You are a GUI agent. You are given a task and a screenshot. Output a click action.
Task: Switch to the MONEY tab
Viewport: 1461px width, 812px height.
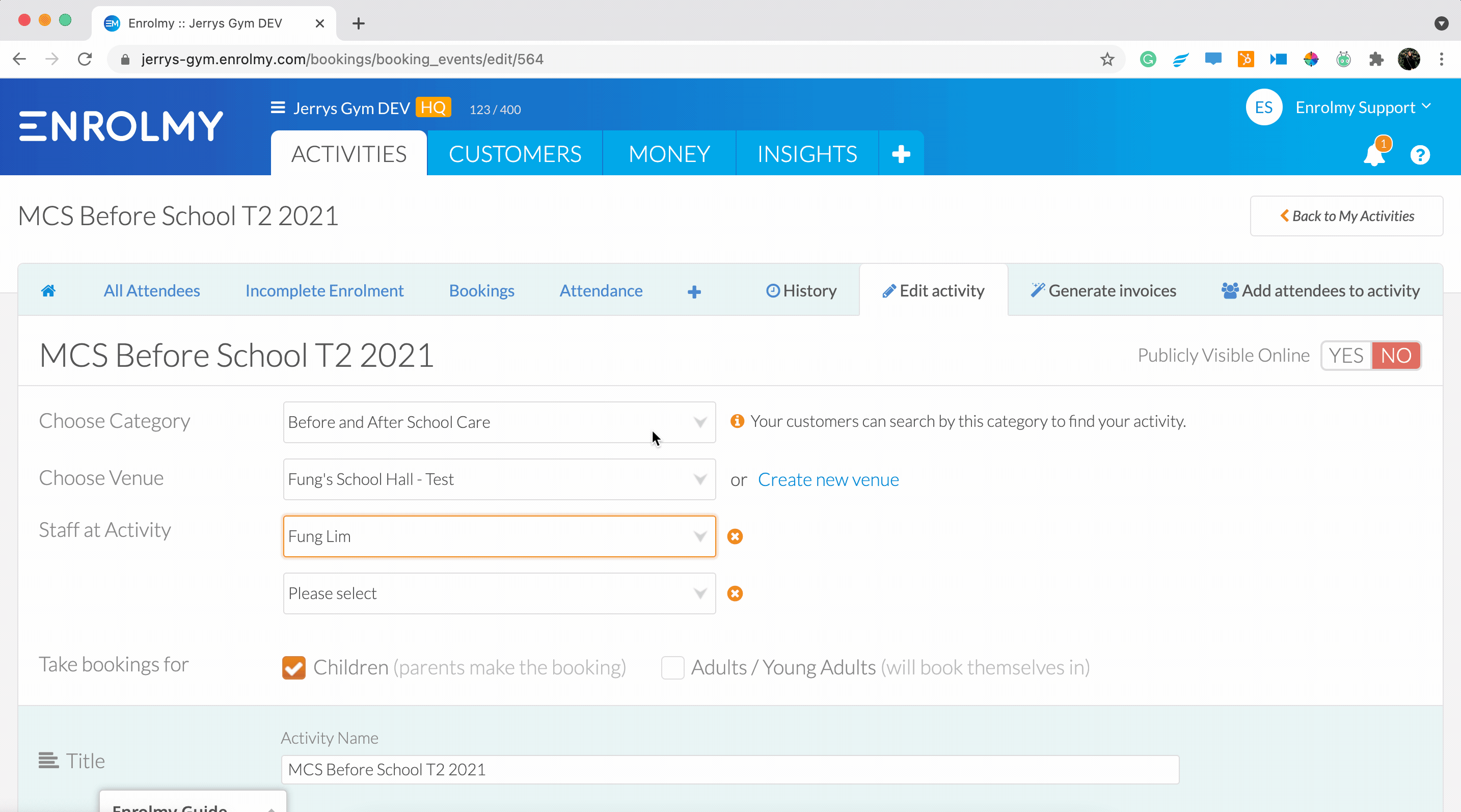669,154
